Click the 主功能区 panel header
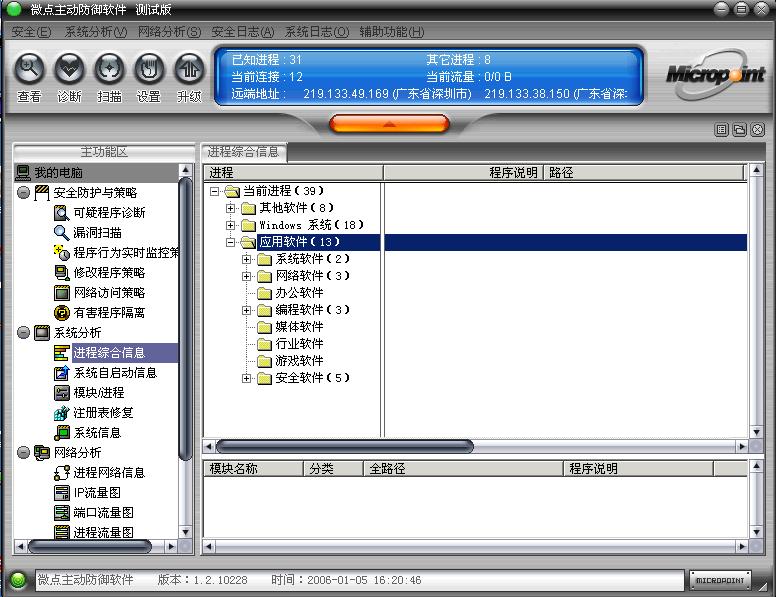The width and height of the screenshot is (776, 597). 104,151
